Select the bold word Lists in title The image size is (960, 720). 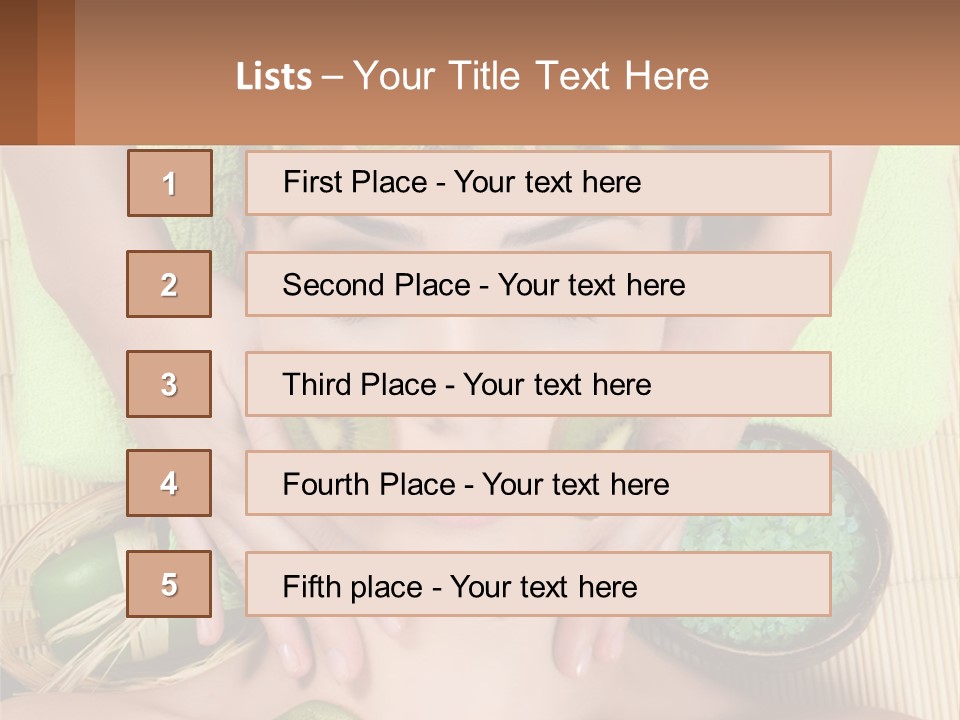coord(274,77)
